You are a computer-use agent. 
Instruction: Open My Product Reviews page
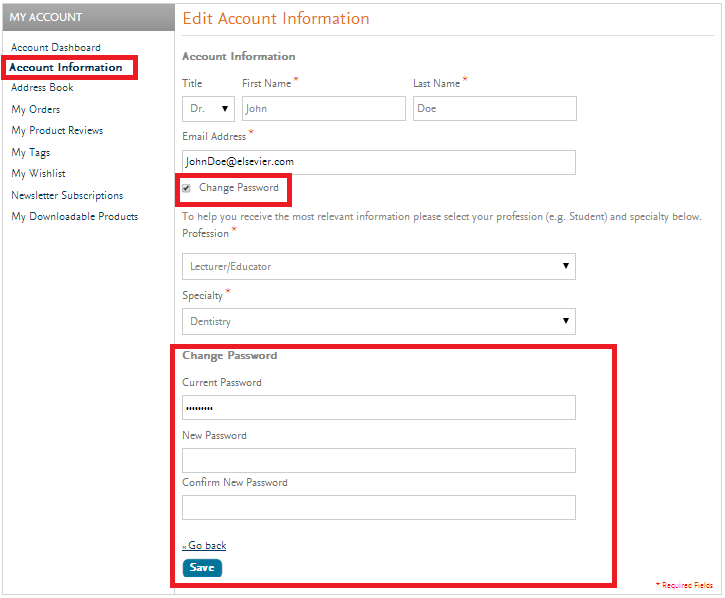57,130
